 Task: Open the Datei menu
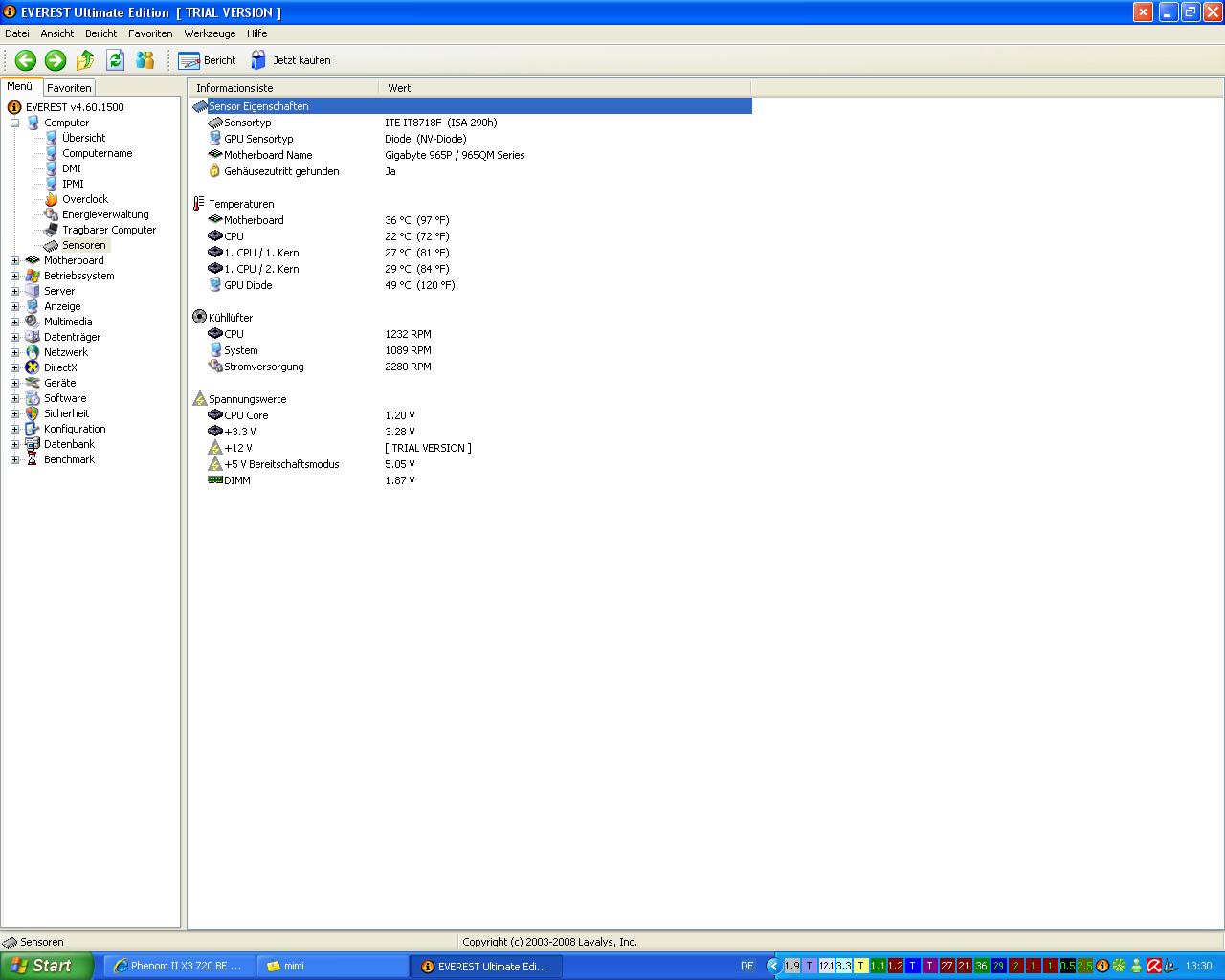point(17,33)
